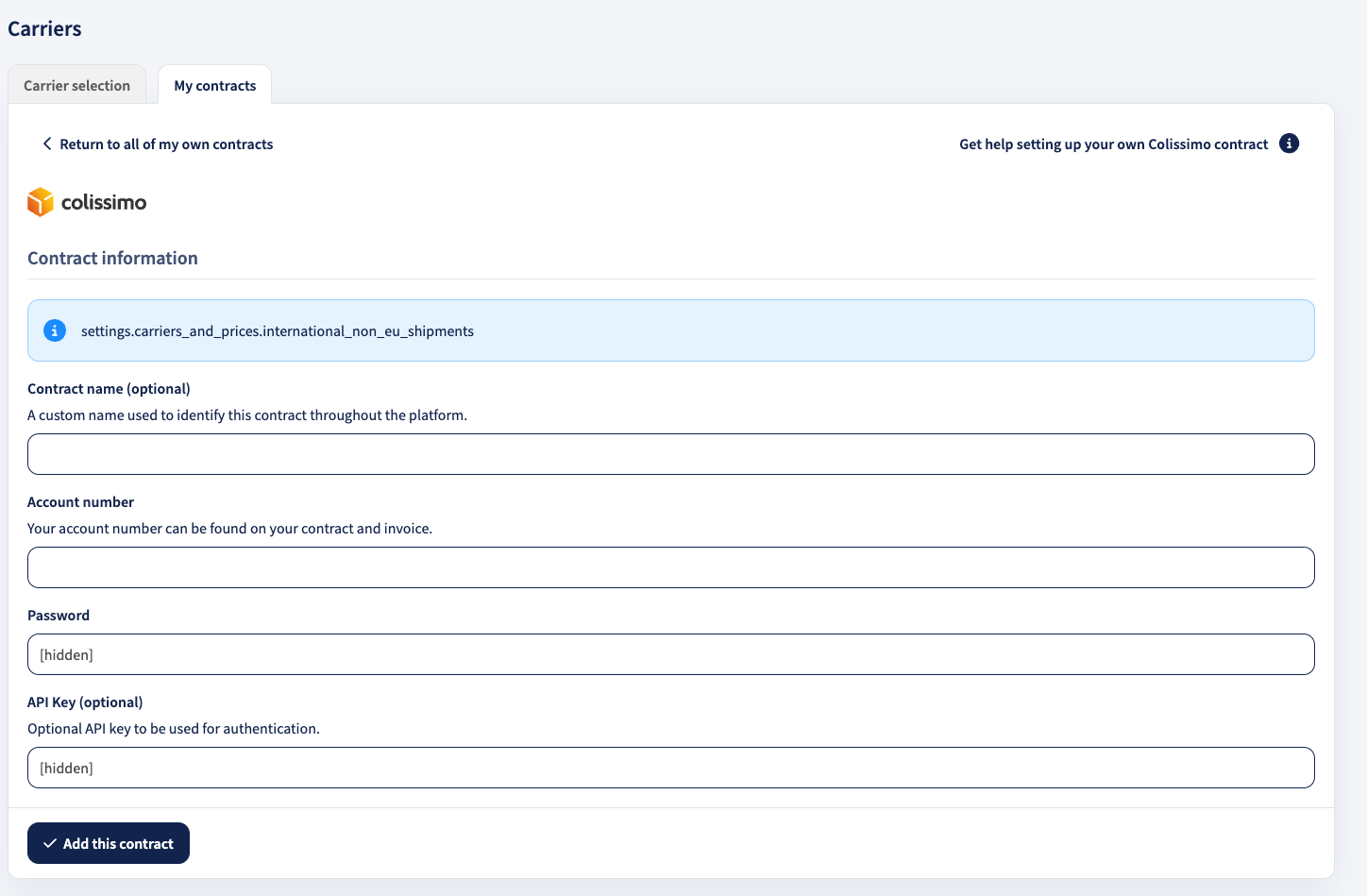Click the back chevron arrow icon
1367x896 pixels.
[47, 144]
